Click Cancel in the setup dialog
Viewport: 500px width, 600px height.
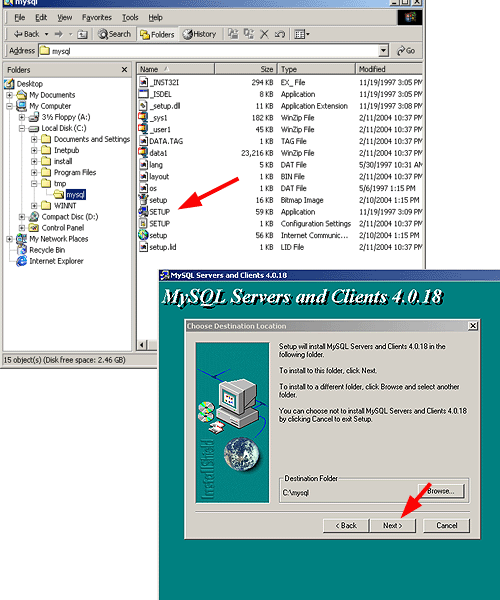pos(446,526)
